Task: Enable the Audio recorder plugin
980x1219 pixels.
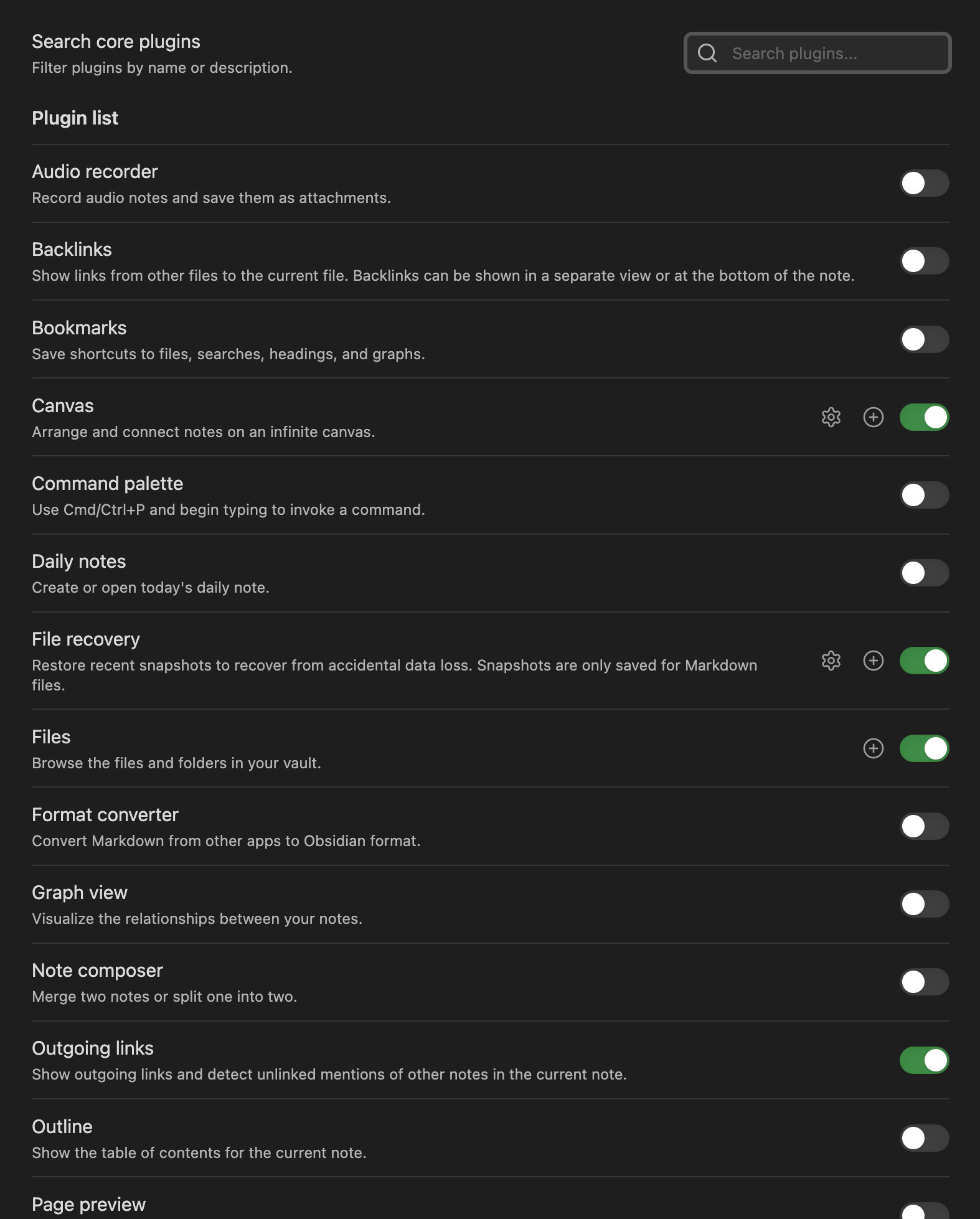Action: [924, 183]
